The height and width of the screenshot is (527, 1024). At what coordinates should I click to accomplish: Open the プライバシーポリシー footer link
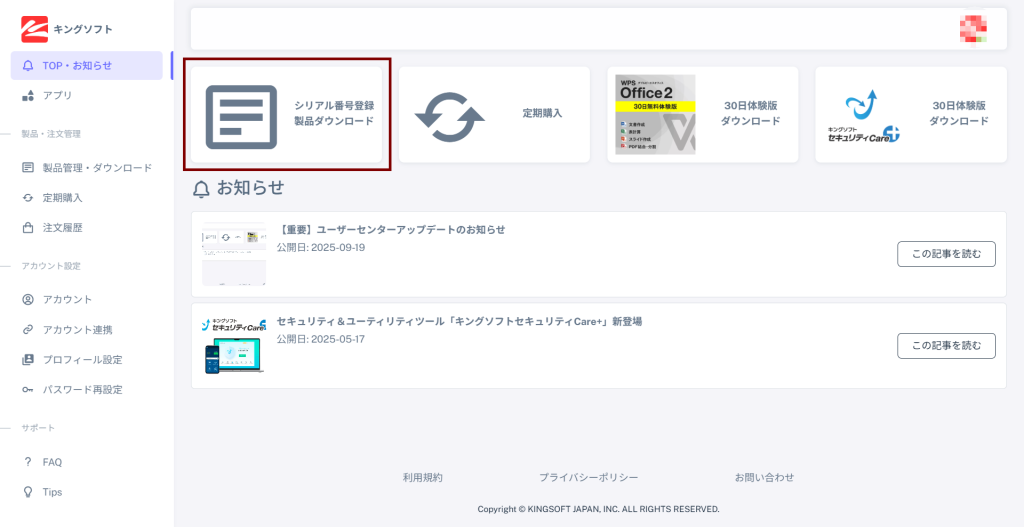pos(588,477)
